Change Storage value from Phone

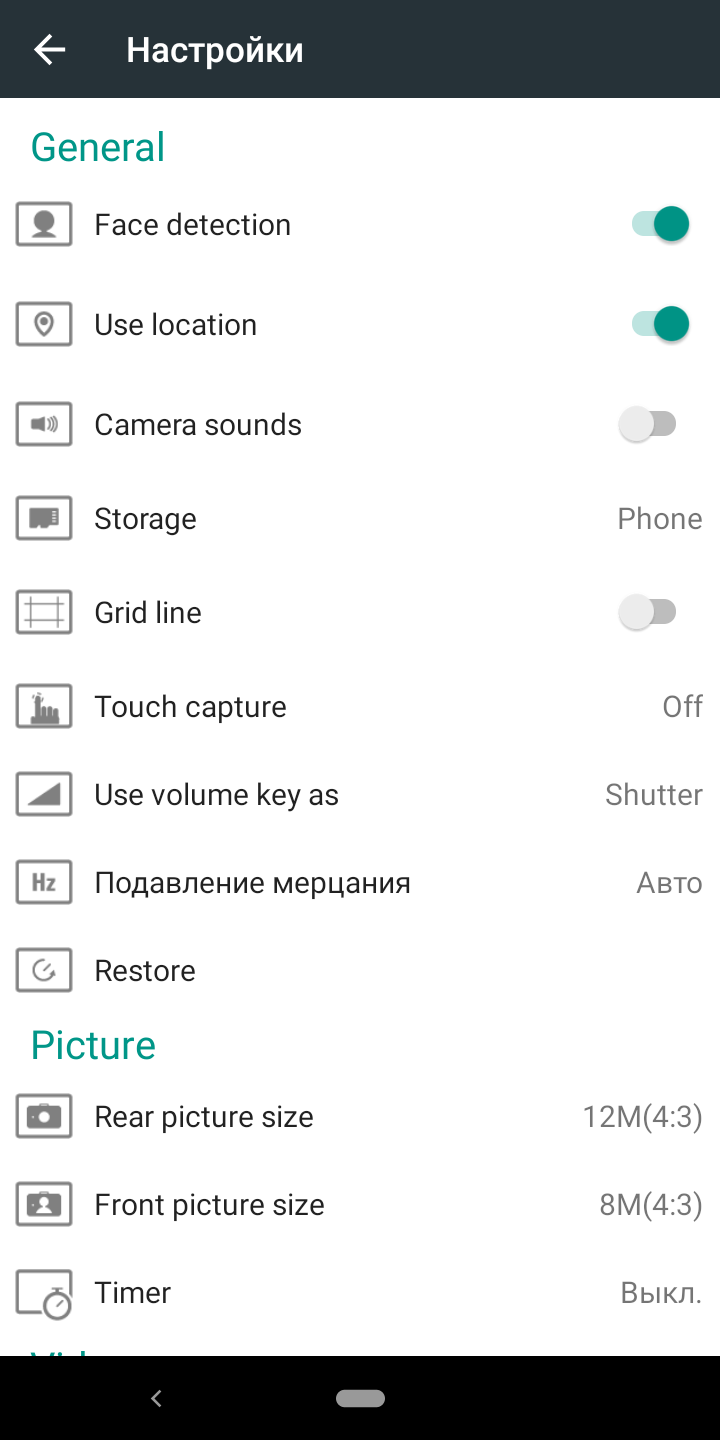tap(659, 519)
